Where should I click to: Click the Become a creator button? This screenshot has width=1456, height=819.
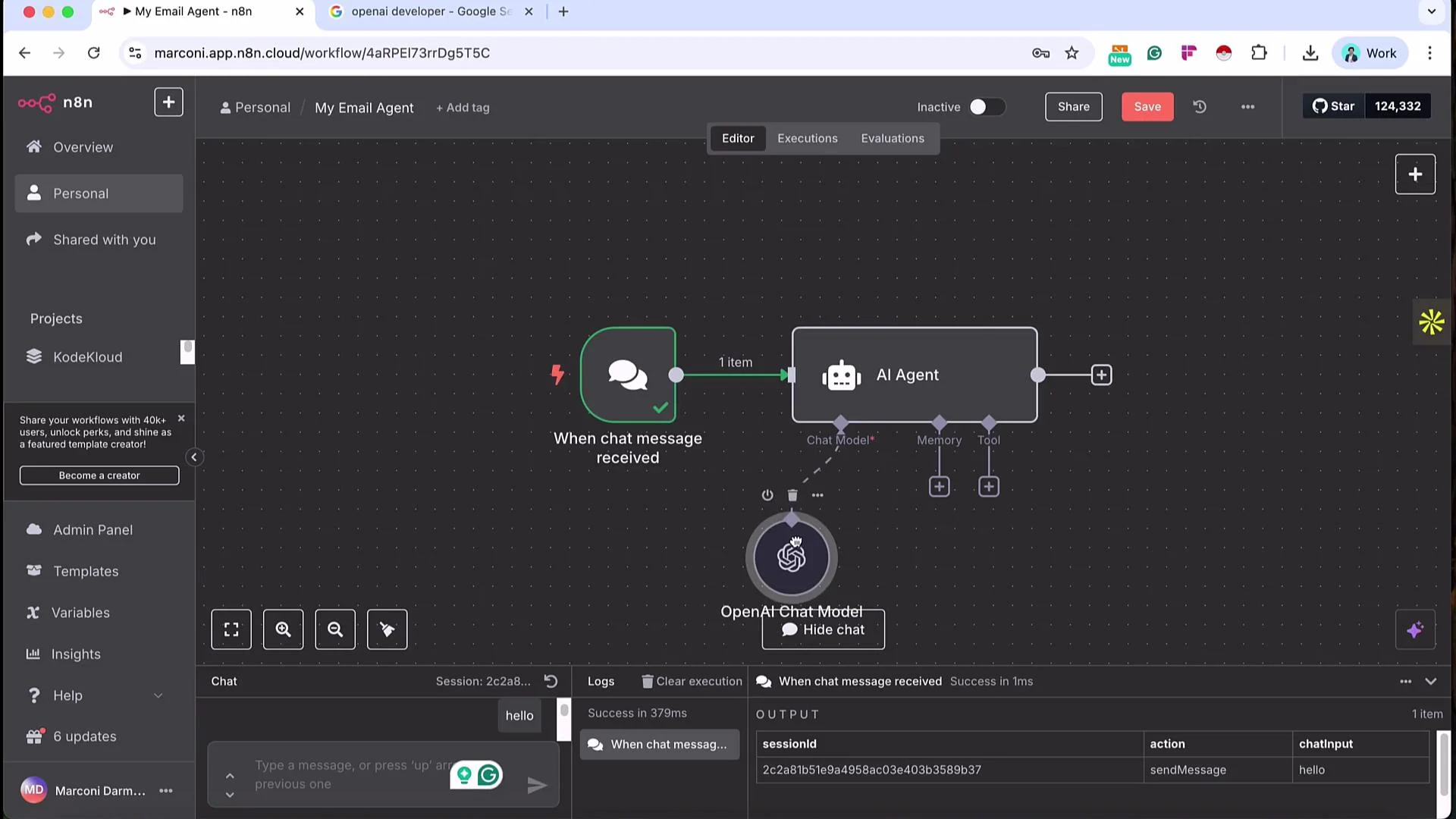(x=99, y=475)
